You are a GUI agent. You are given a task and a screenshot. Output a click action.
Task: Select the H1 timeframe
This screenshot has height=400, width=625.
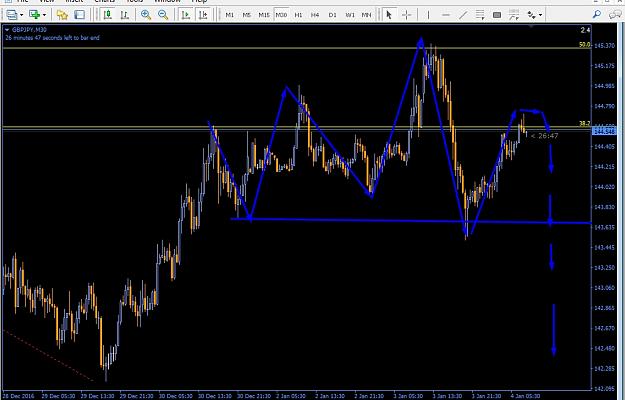298,15
